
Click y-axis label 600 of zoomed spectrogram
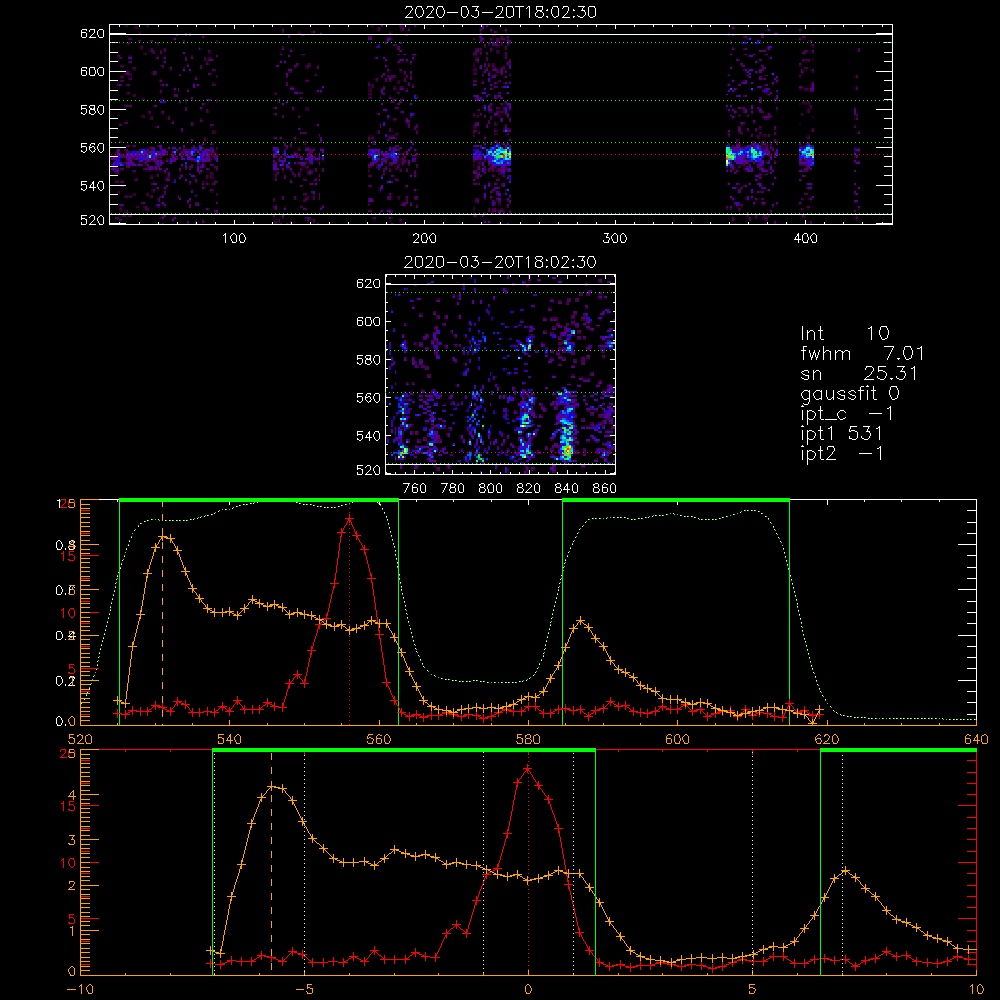point(369,321)
